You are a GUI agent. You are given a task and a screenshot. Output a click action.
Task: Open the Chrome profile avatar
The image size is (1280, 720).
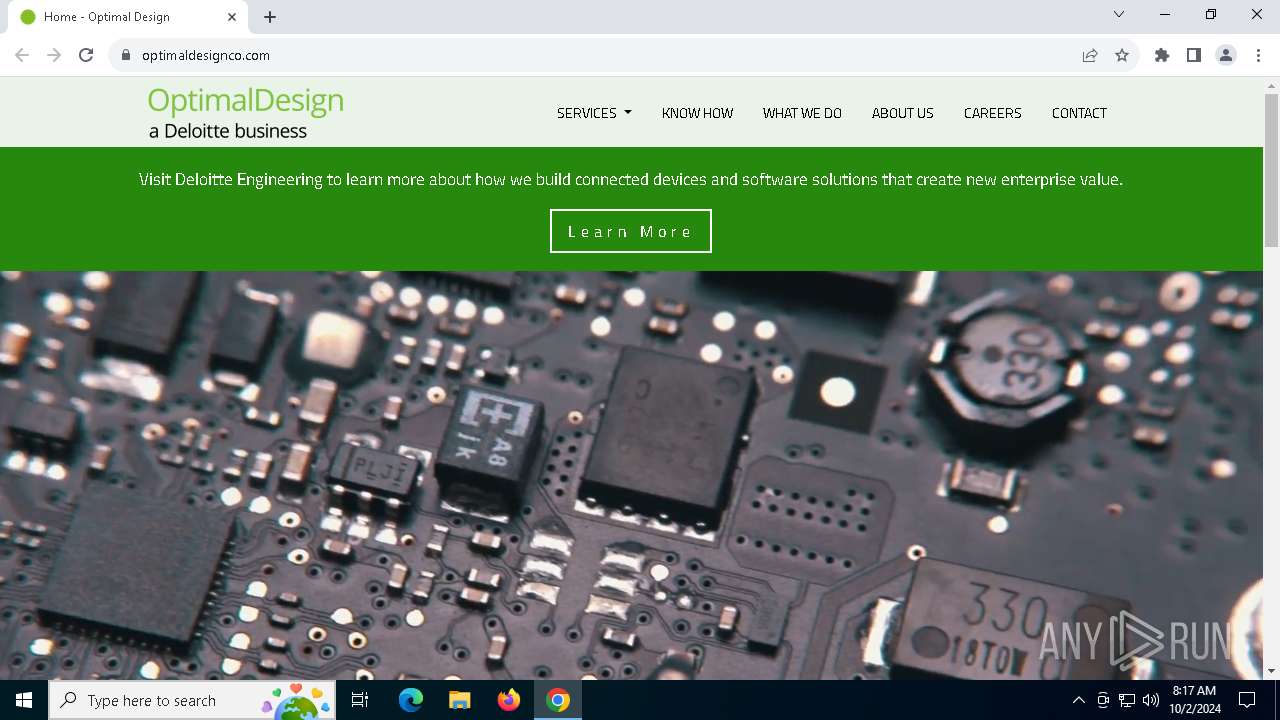pyautogui.click(x=1226, y=55)
